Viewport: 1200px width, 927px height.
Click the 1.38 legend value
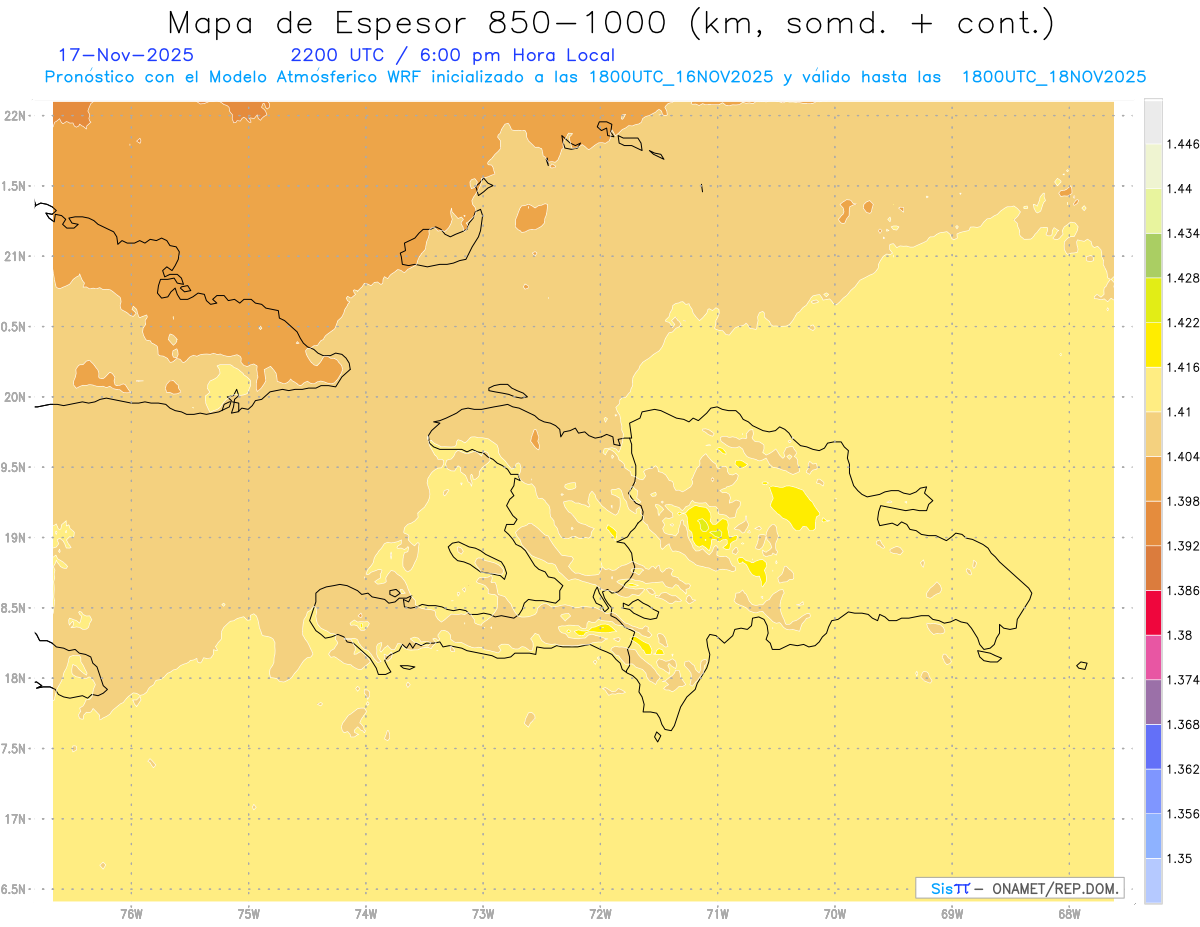(1179, 635)
